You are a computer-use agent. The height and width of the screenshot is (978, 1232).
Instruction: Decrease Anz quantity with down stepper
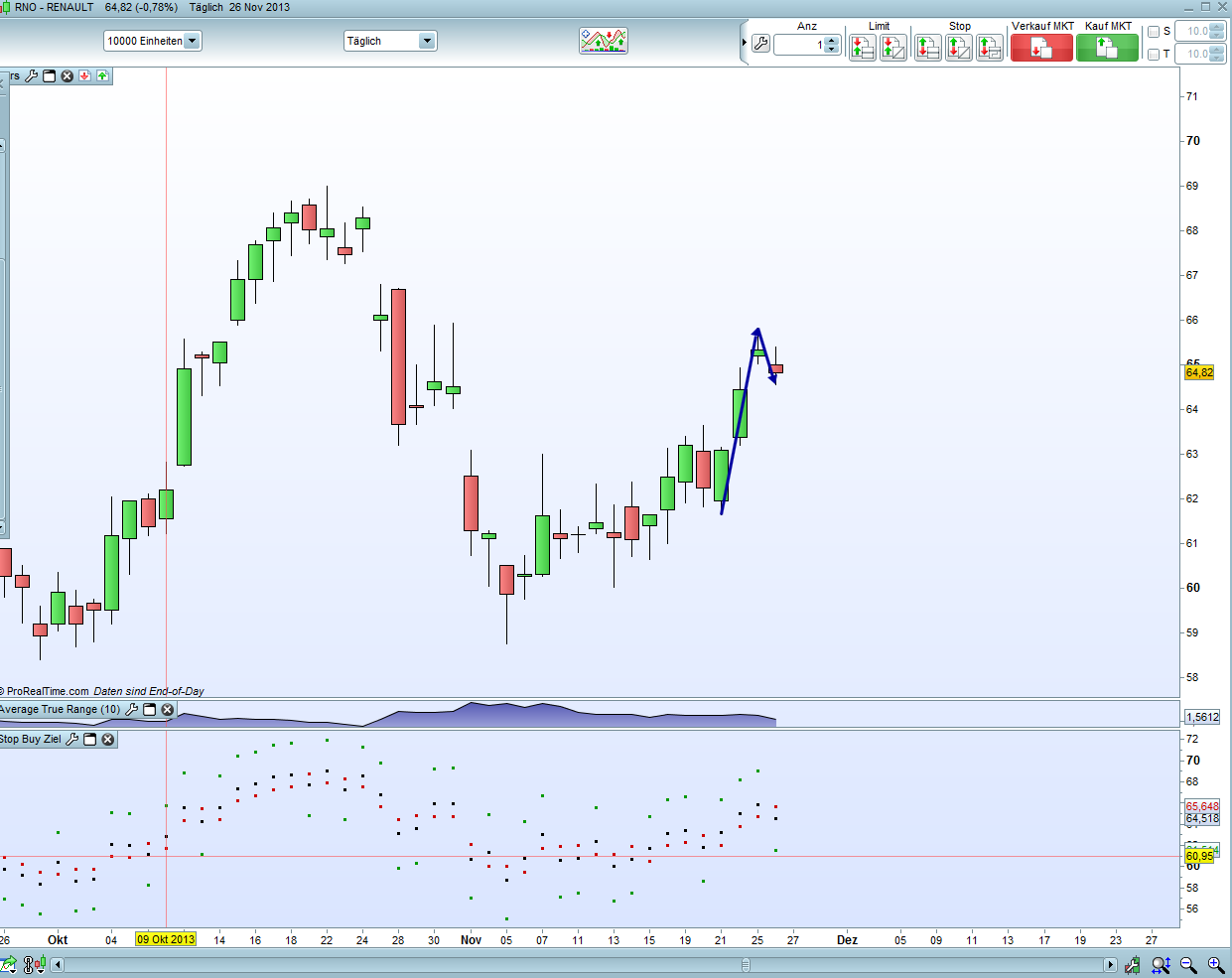832,50
